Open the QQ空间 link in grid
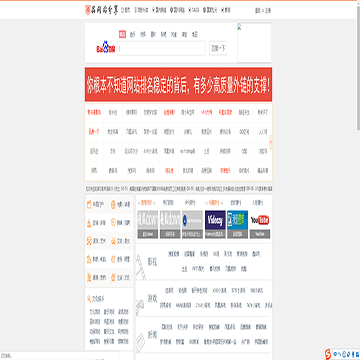This screenshot has height=360, width=360. 244,132
